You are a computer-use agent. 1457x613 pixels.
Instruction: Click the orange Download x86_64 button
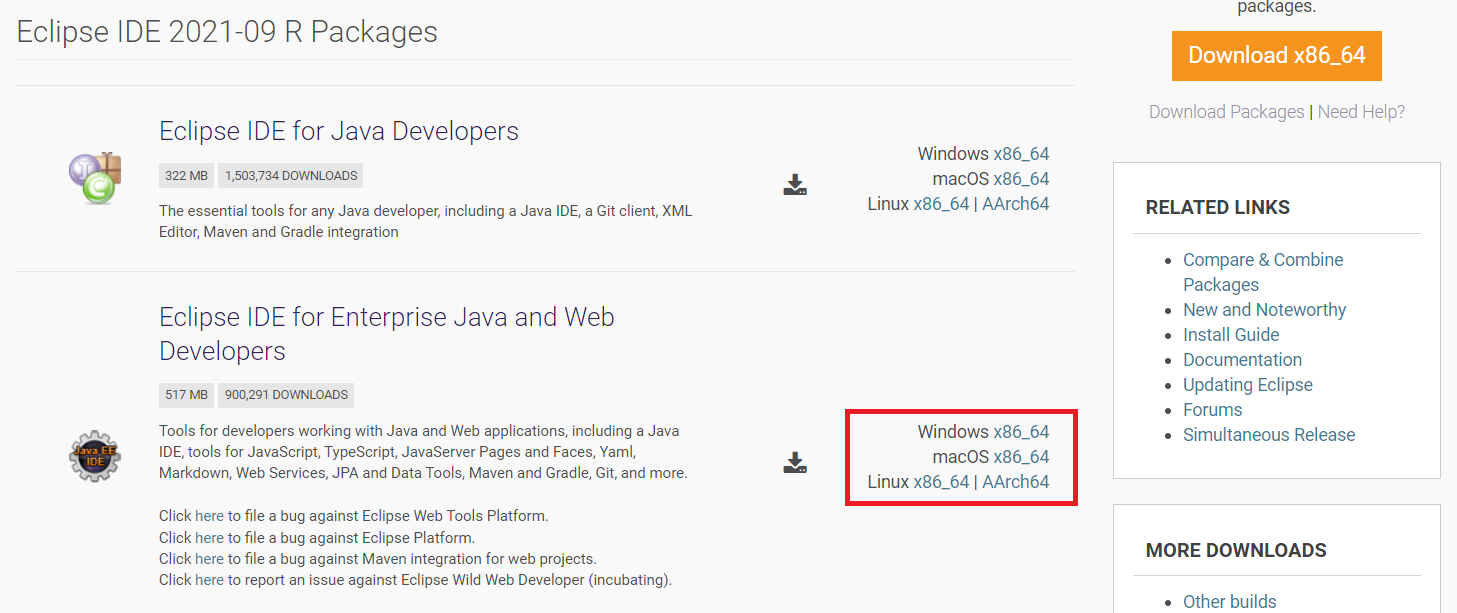pyautogui.click(x=1276, y=55)
